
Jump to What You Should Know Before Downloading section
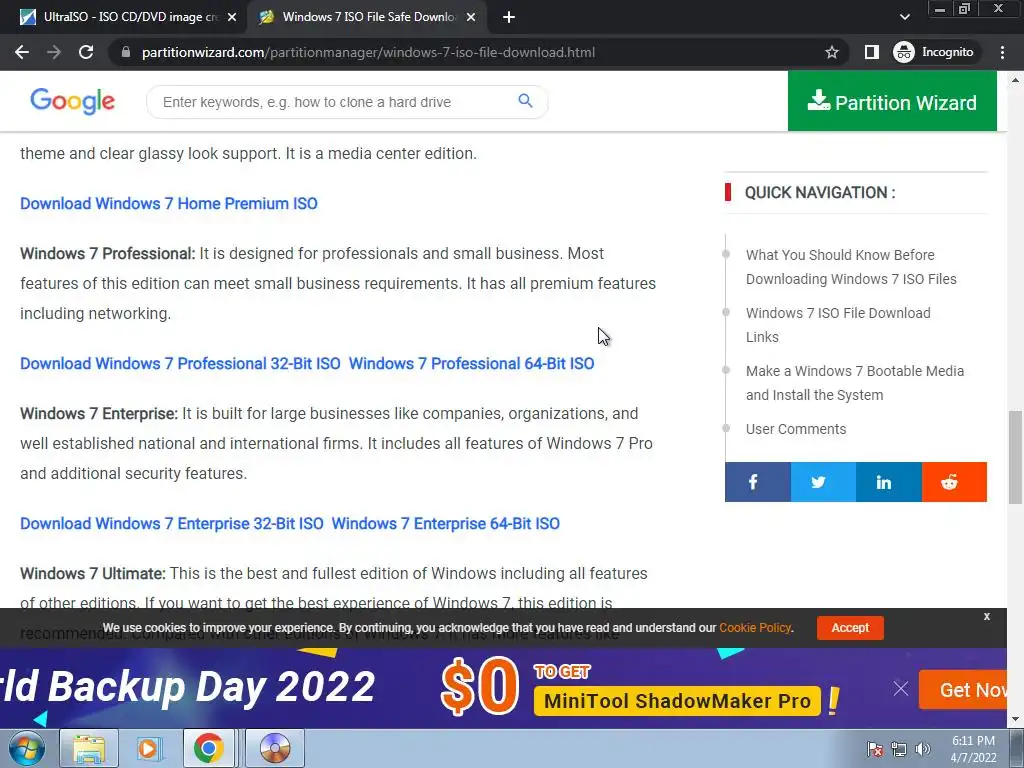point(851,267)
